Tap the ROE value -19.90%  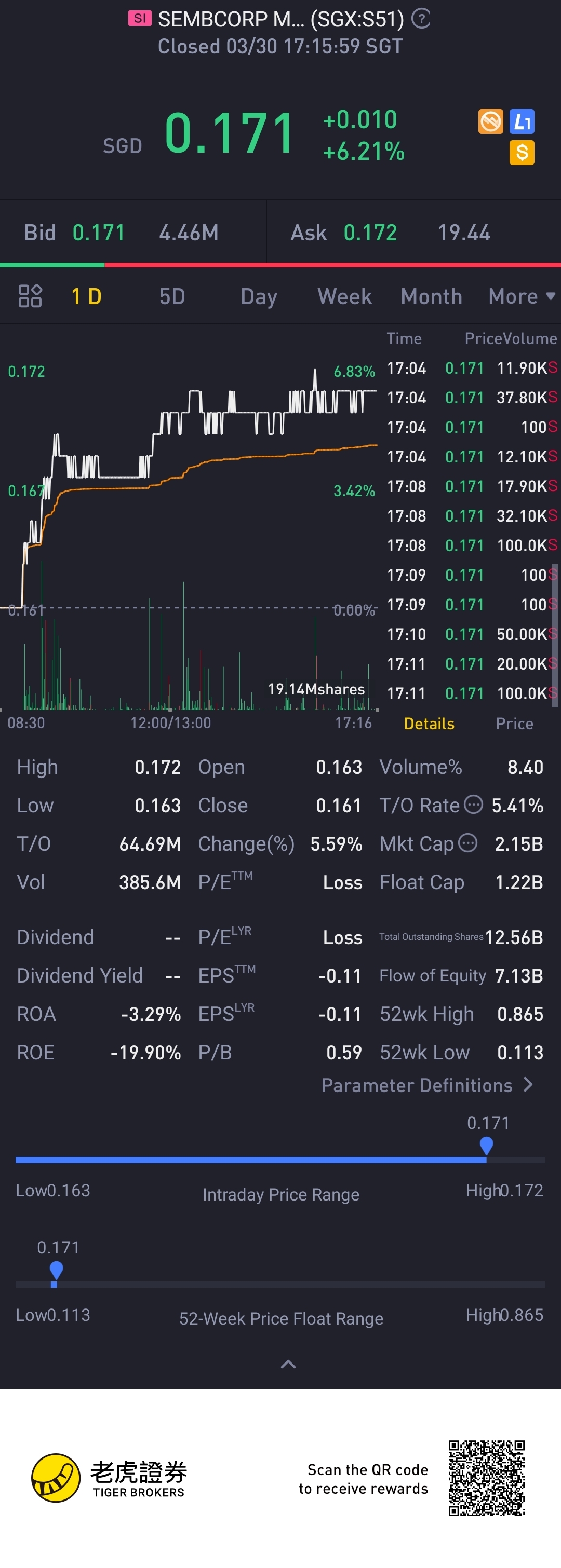(x=145, y=1053)
